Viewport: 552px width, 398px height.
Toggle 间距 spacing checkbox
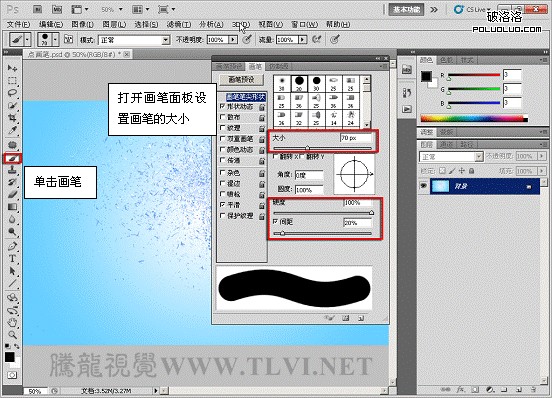tap(276, 222)
